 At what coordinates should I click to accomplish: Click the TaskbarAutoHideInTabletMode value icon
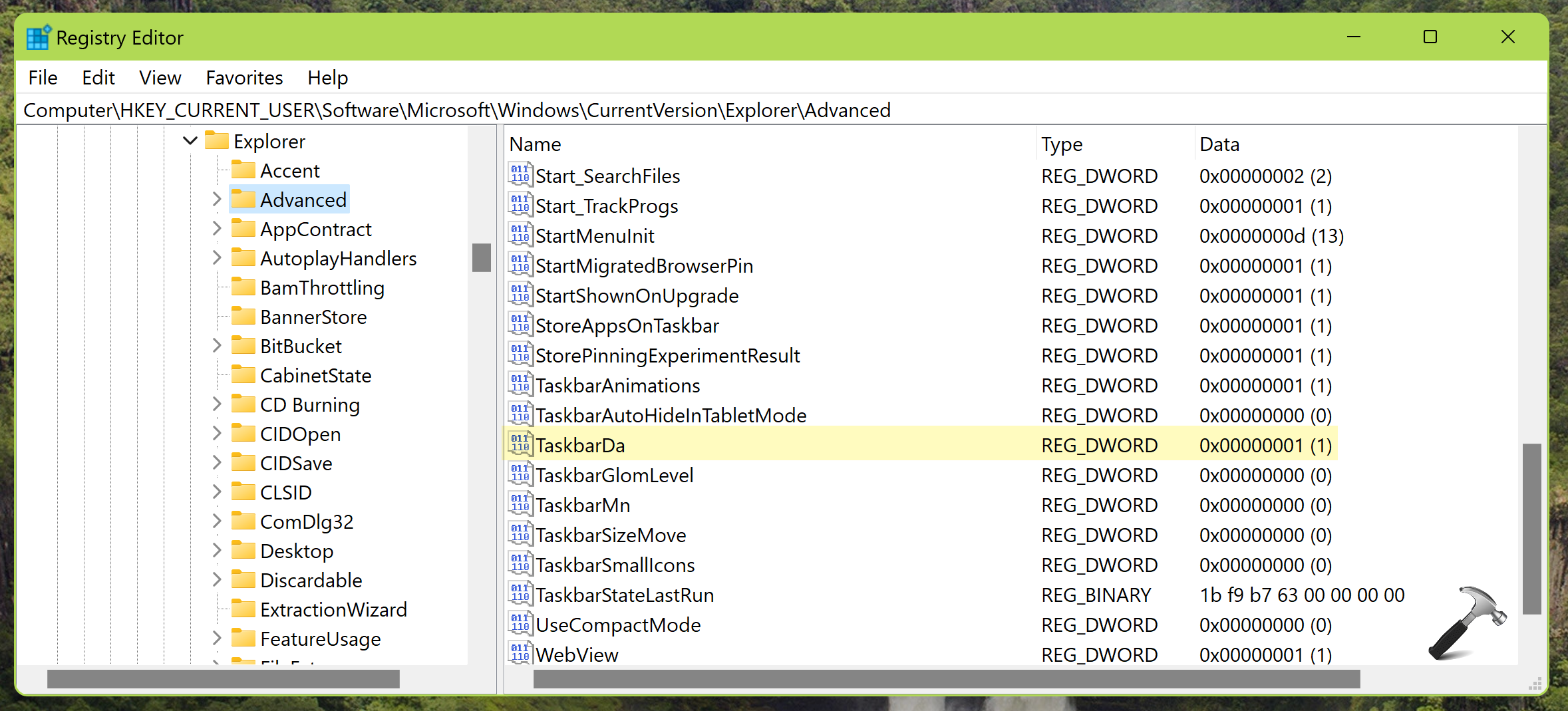point(521,414)
